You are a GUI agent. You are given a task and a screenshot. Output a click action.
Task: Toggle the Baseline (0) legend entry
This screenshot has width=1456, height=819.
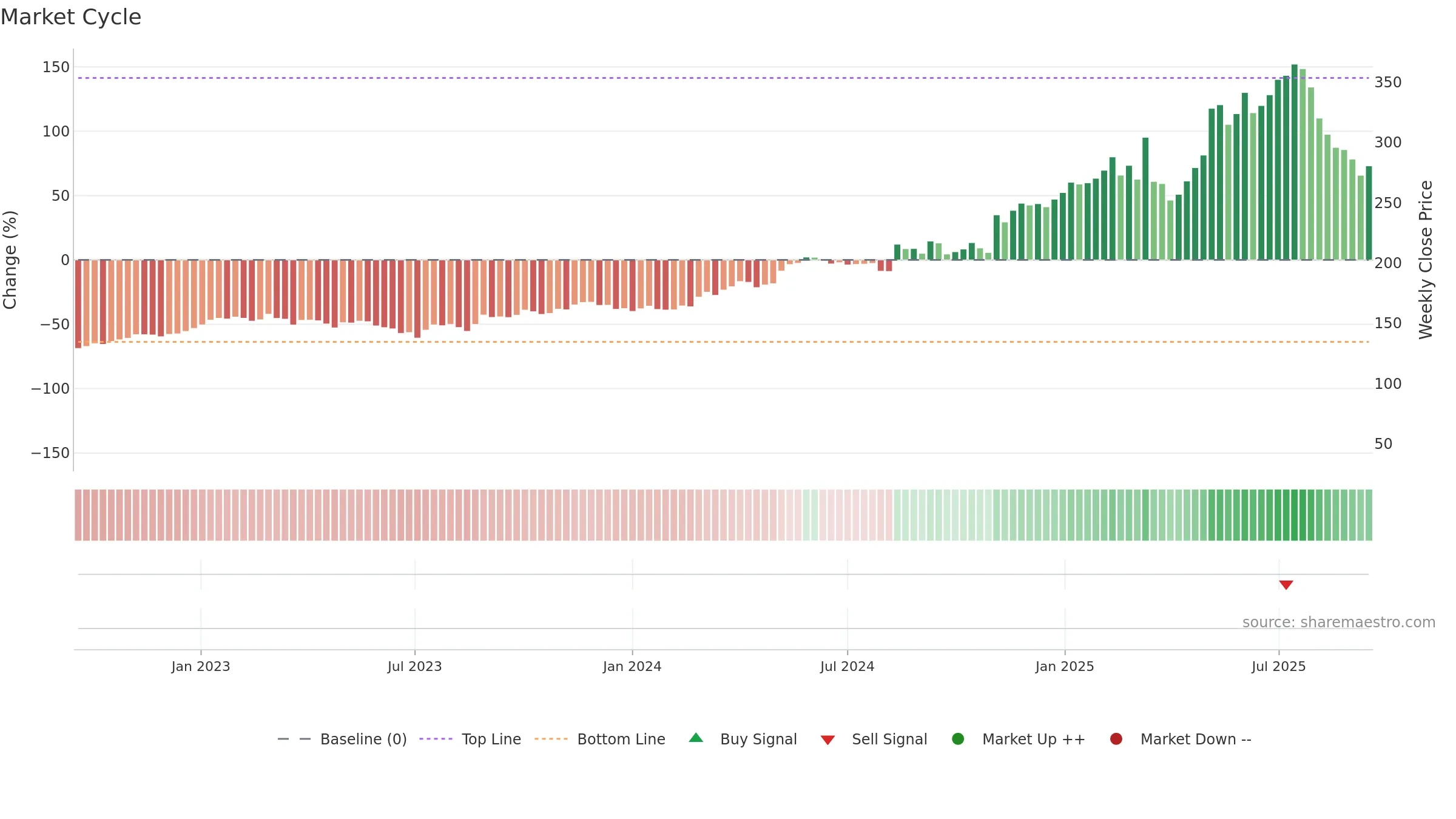(x=342, y=739)
